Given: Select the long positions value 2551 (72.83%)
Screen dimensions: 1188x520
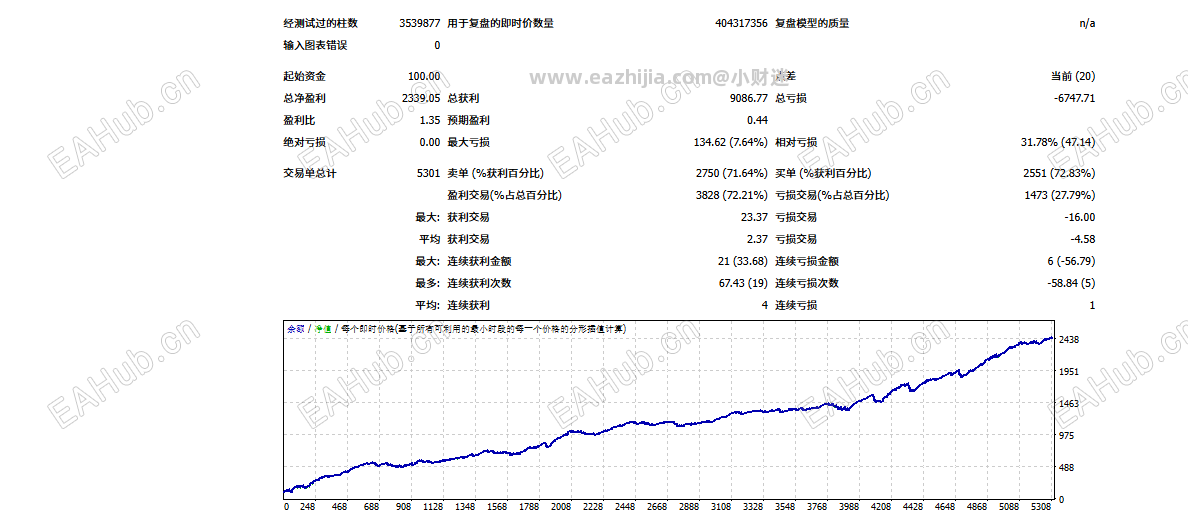Looking at the screenshot, I should pos(1059,174).
